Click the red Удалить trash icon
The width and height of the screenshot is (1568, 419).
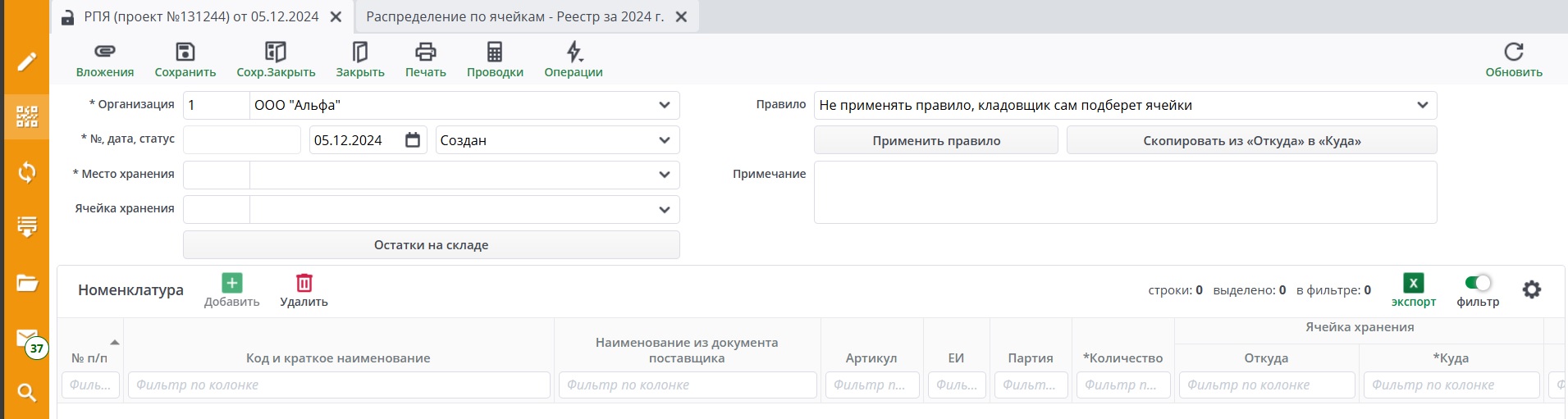click(x=304, y=283)
